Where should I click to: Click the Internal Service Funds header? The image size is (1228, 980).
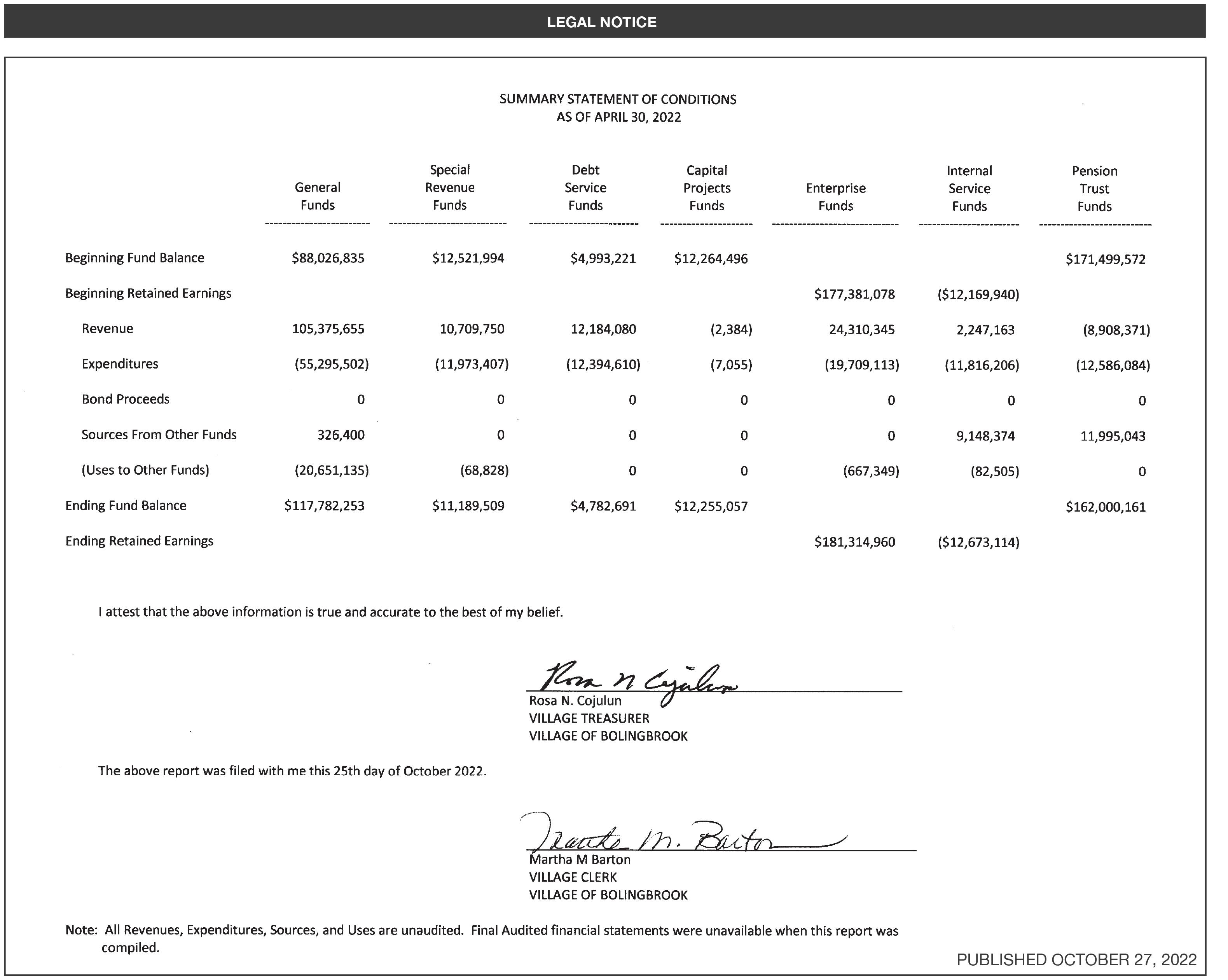click(969, 189)
